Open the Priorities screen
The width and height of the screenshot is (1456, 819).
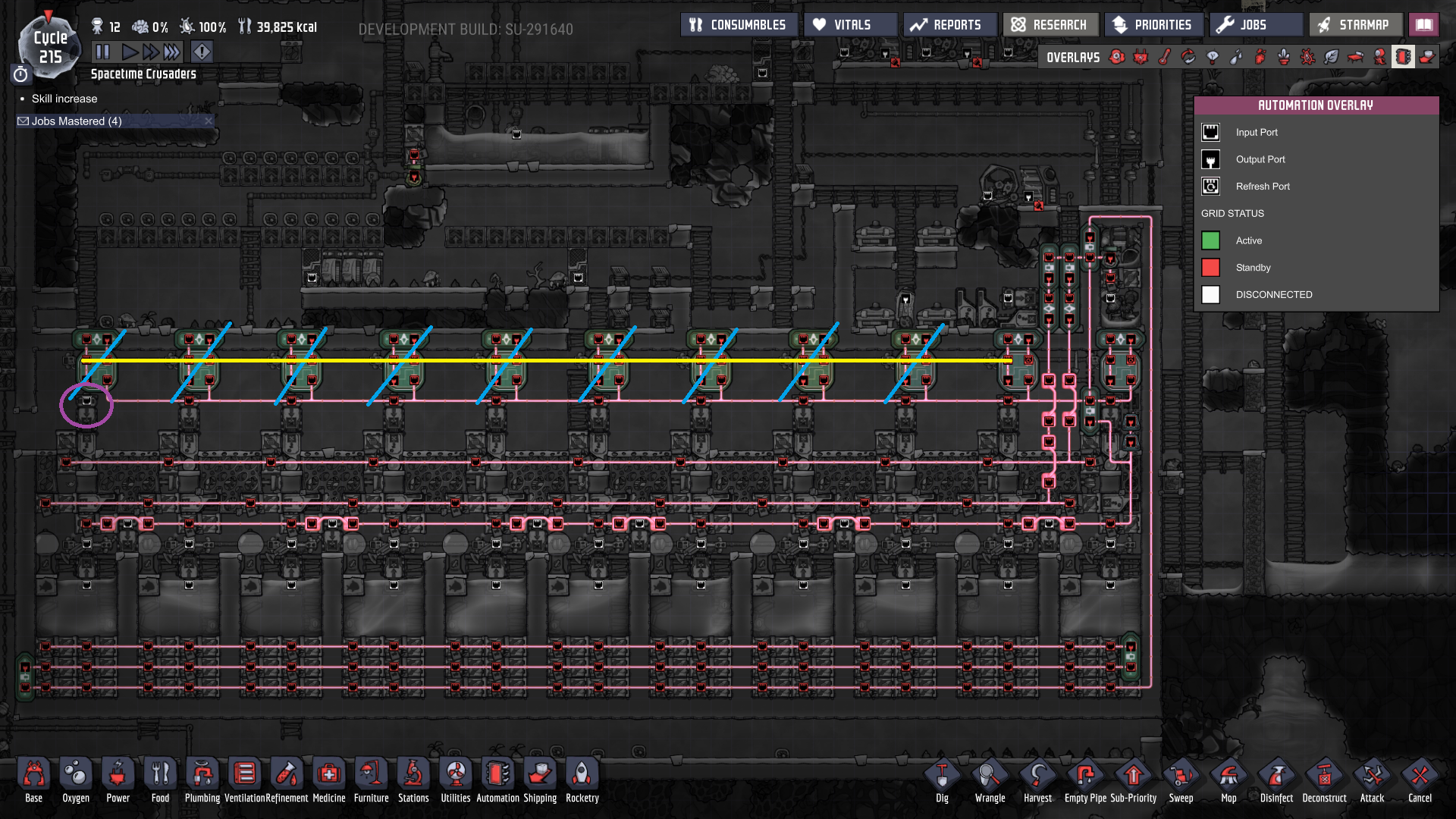point(1153,25)
